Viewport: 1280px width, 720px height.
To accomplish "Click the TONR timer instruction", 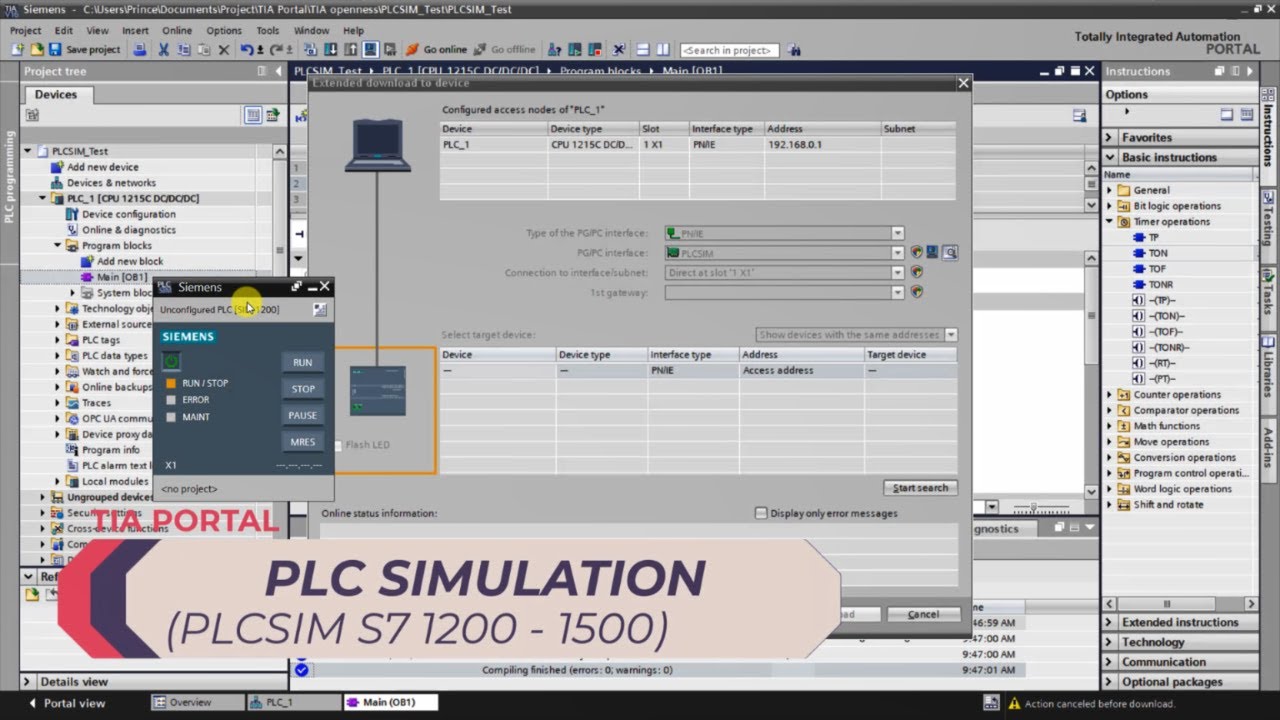I will tap(1160, 285).
